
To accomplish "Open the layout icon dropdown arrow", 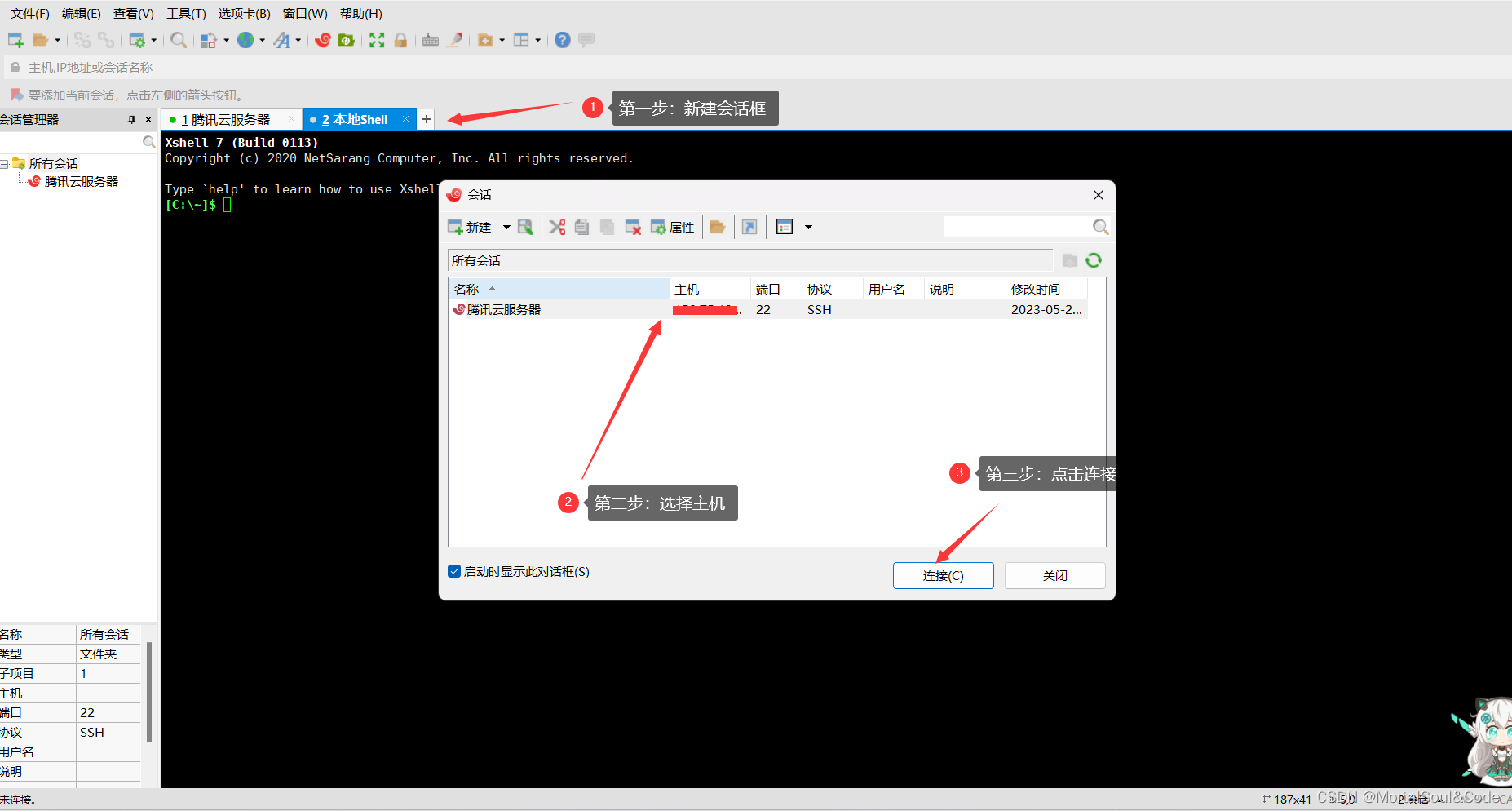I will [538, 40].
